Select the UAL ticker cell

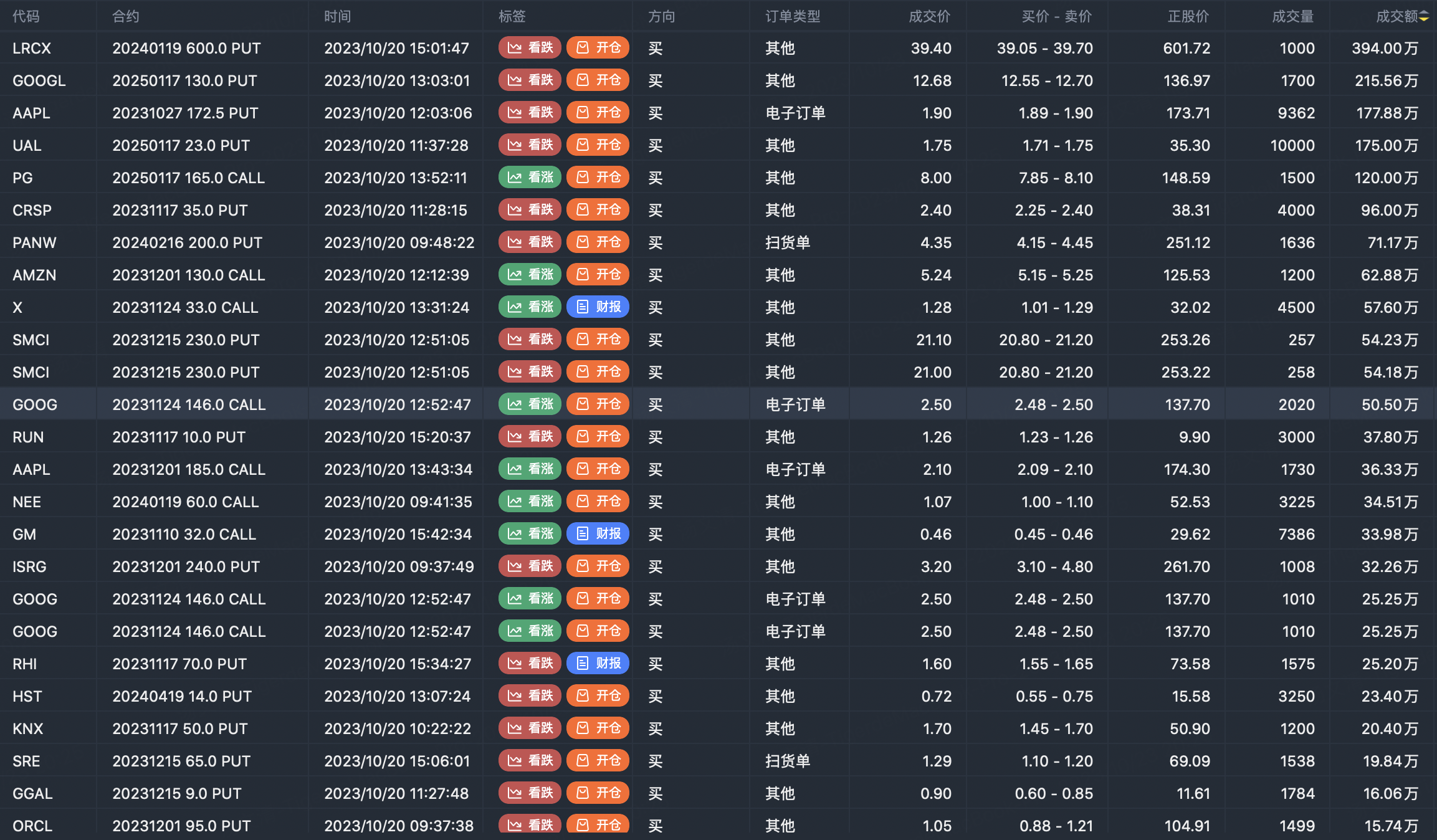(27, 145)
